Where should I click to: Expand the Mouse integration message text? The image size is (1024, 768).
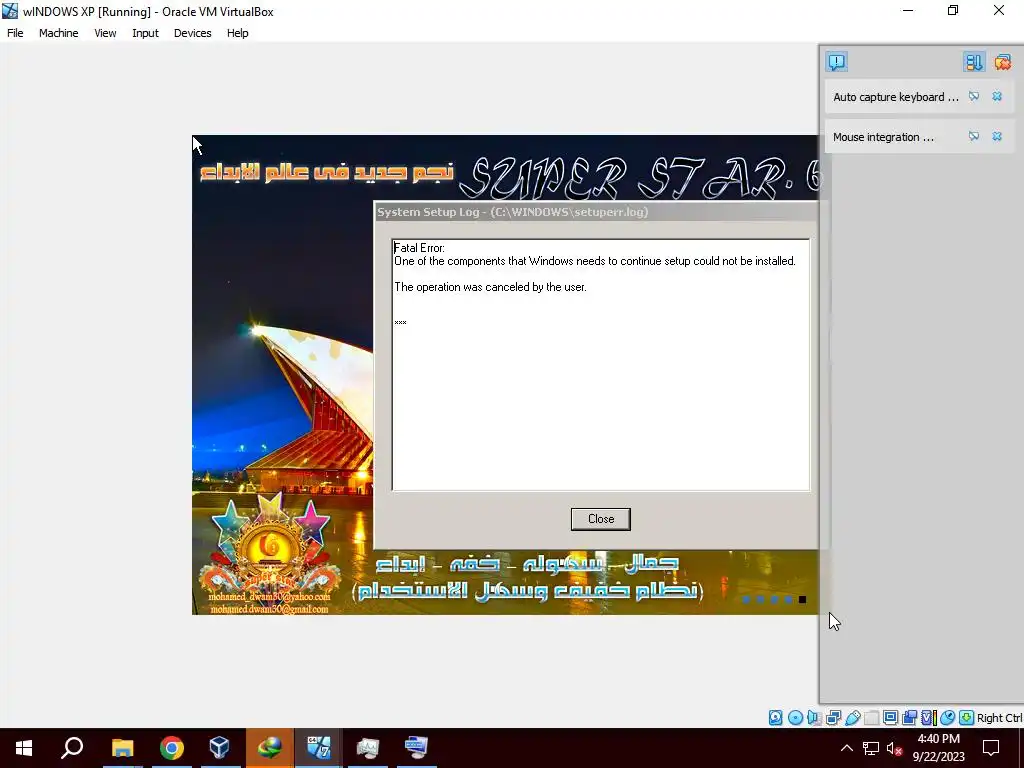[883, 137]
